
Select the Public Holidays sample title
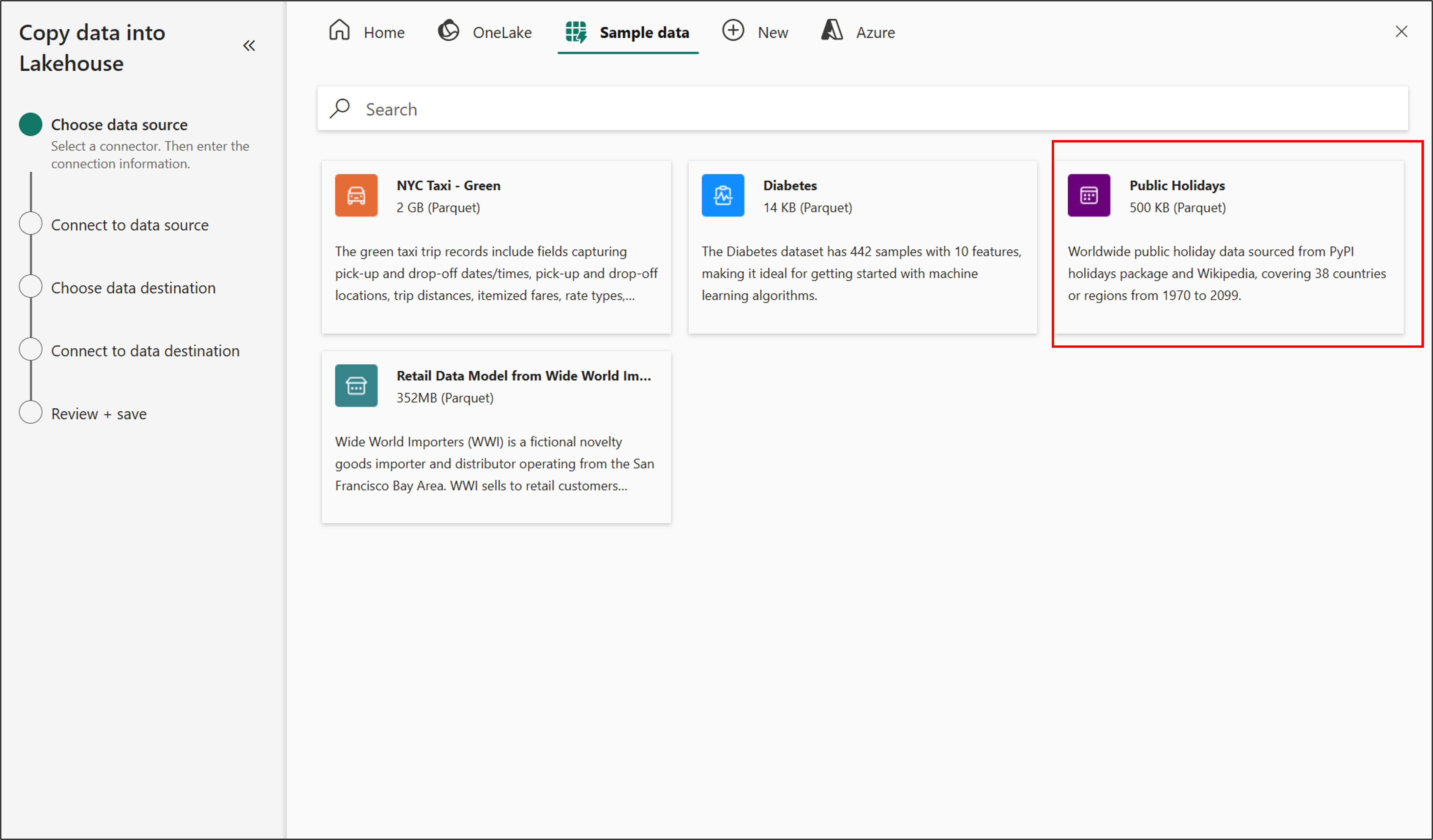click(1177, 186)
